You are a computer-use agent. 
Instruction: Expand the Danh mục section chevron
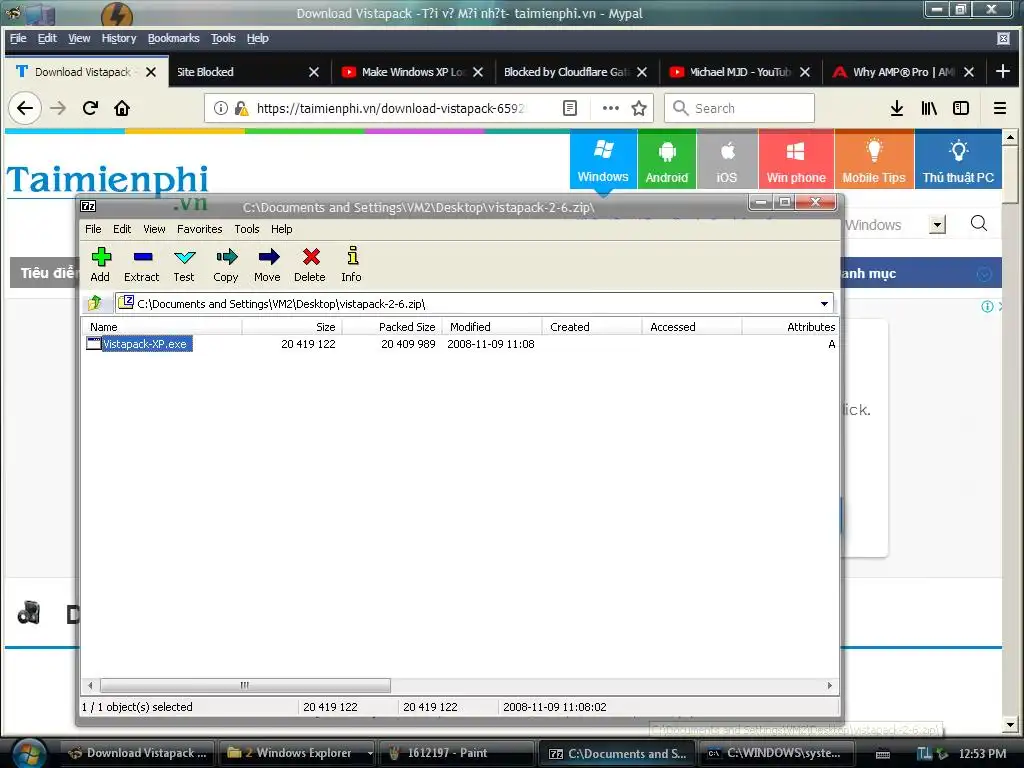pyautogui.click(x=984, y=274)
